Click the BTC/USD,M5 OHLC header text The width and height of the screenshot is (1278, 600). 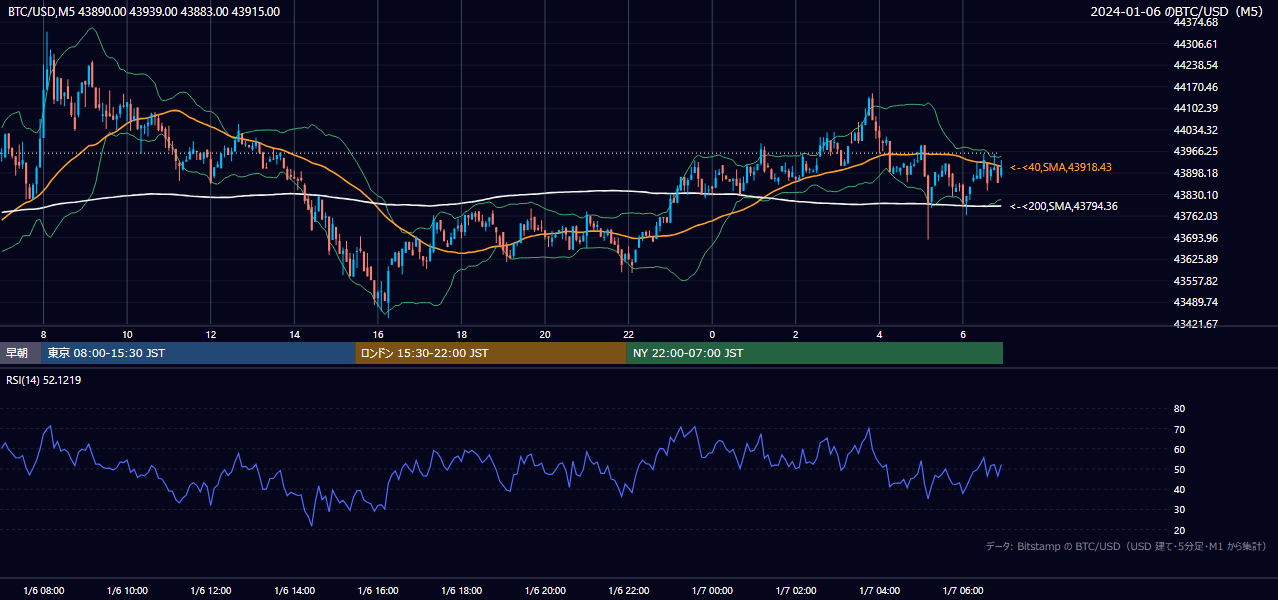[144, 11]
